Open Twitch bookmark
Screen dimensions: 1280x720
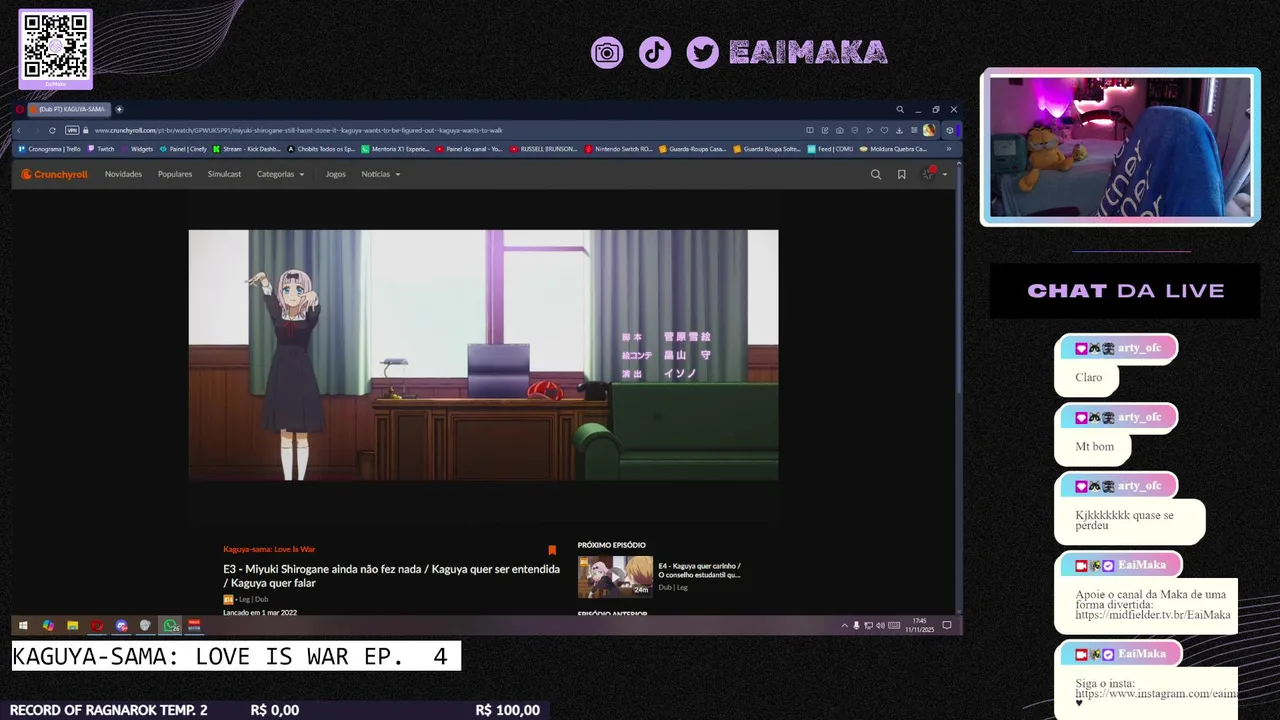tap(100, 149)
